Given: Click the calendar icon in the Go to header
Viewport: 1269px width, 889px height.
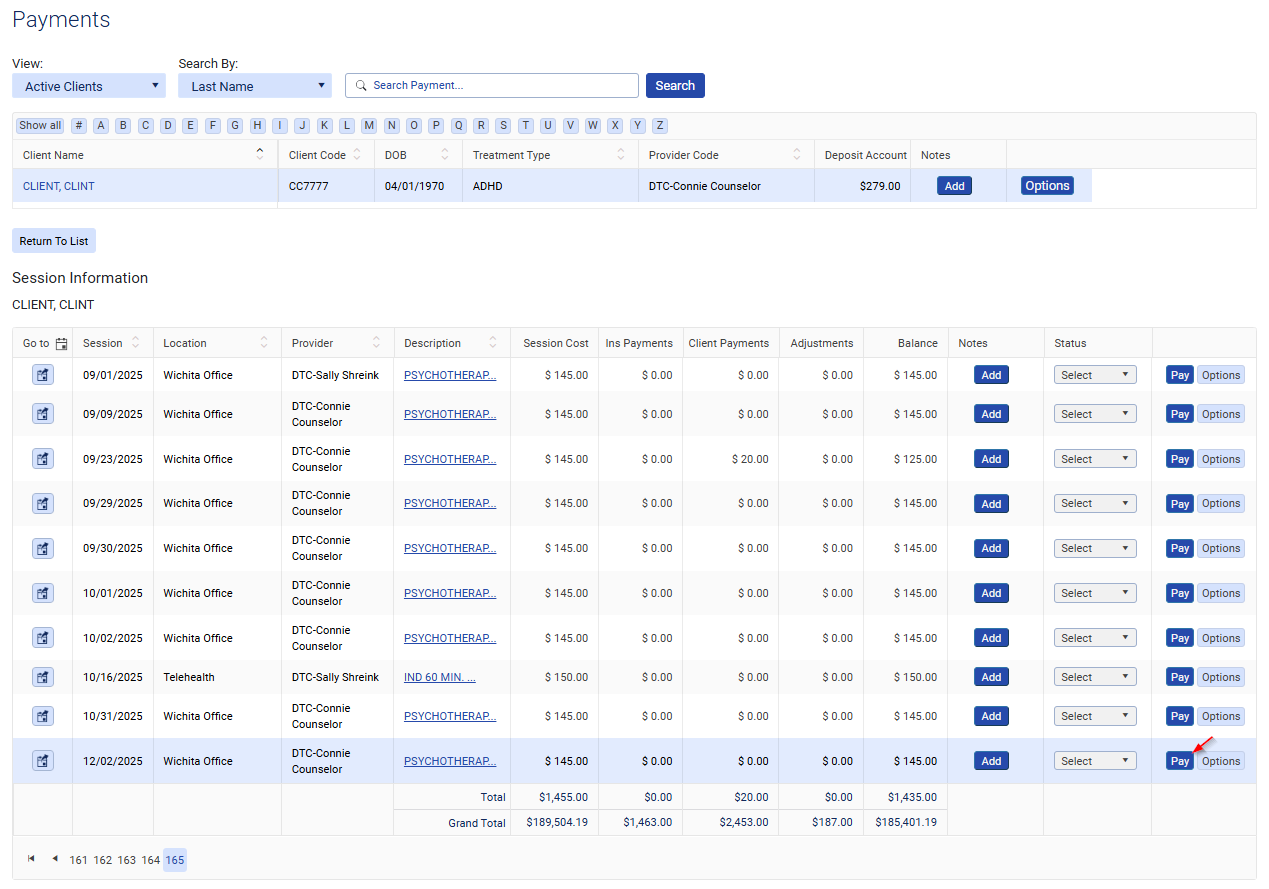Looking at the screenshot, I should coord(62,344).
